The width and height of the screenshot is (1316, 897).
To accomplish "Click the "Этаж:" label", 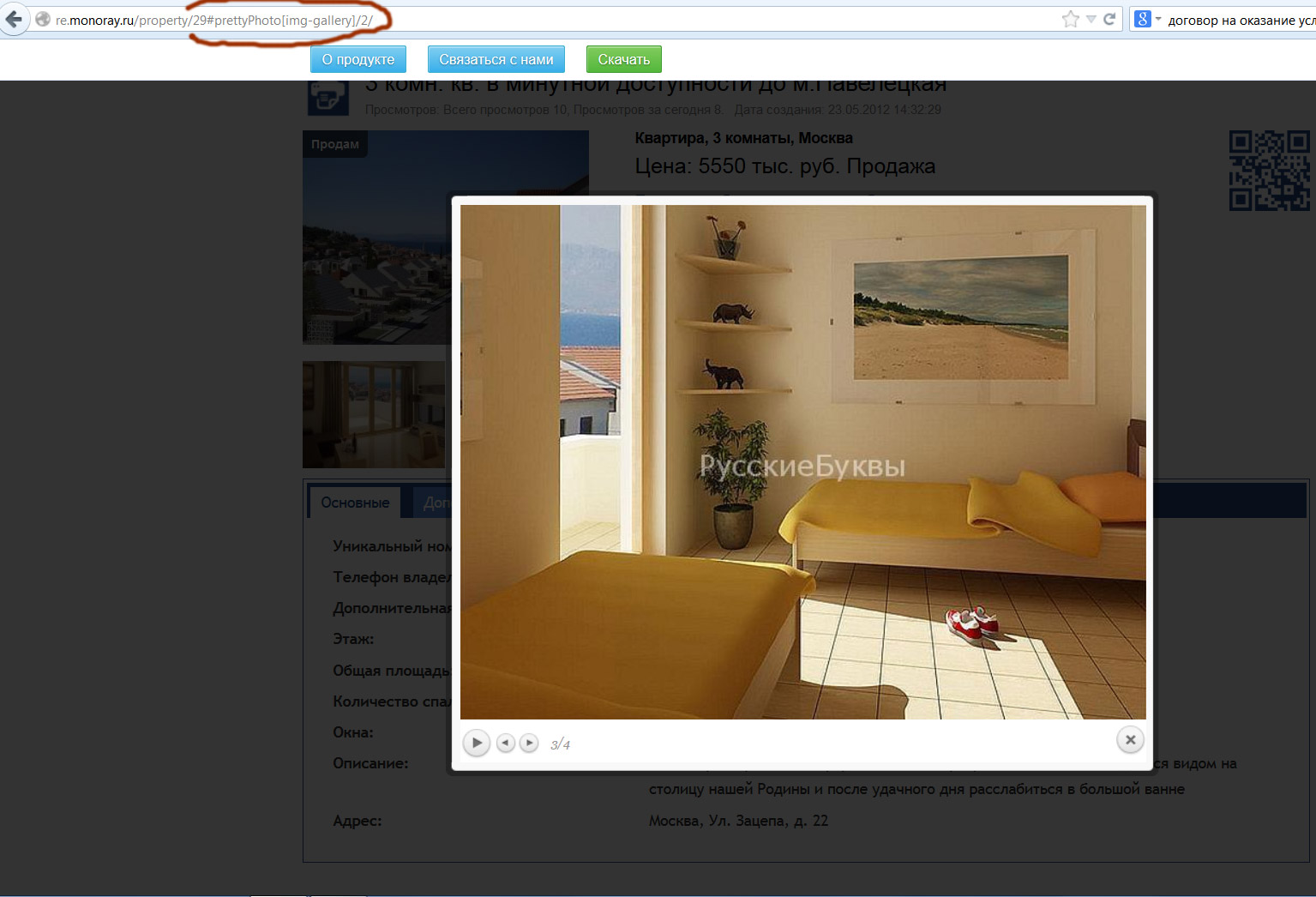I will pyautogui.click(x=353, y=639).
